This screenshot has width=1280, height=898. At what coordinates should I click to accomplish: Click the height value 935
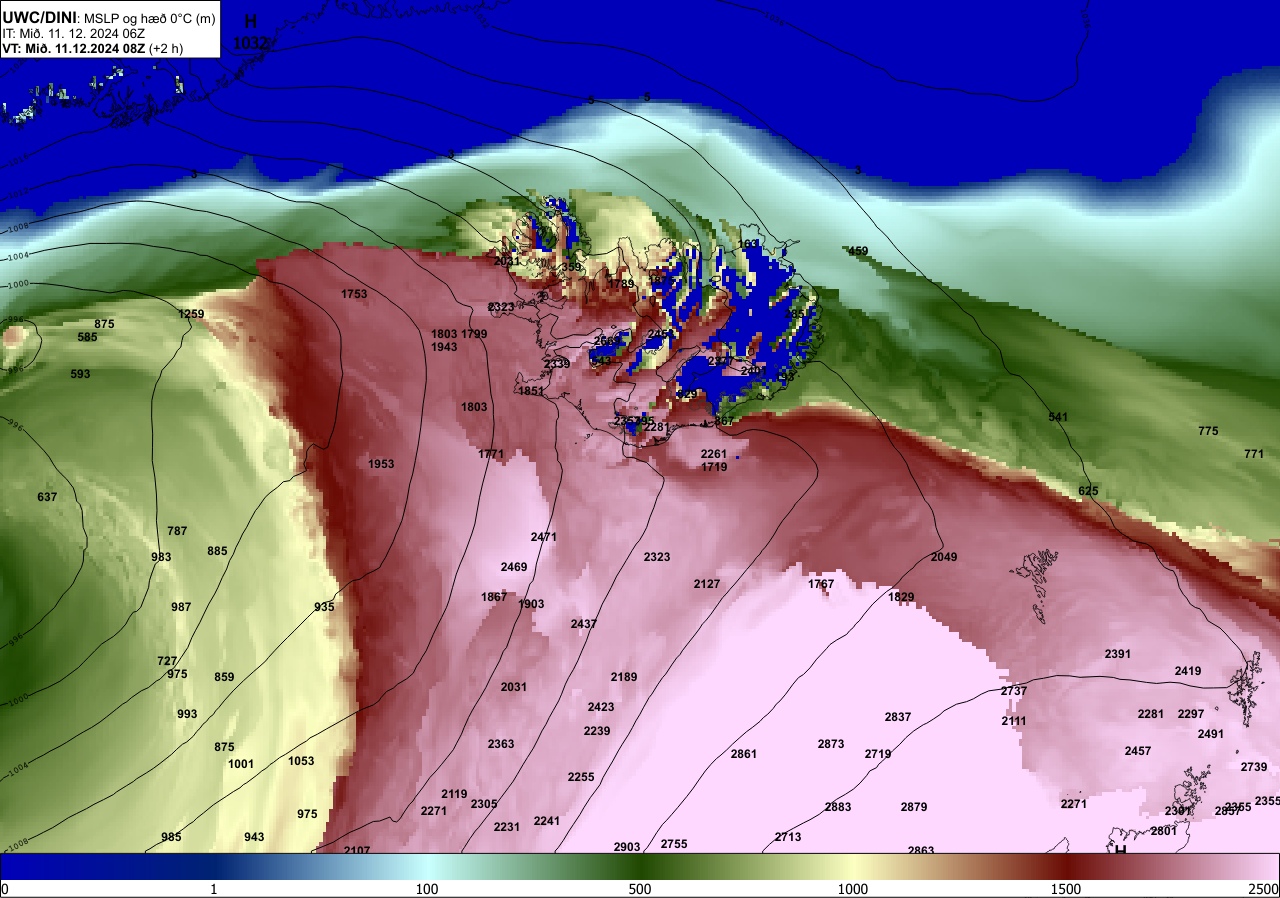click(324, 607)
